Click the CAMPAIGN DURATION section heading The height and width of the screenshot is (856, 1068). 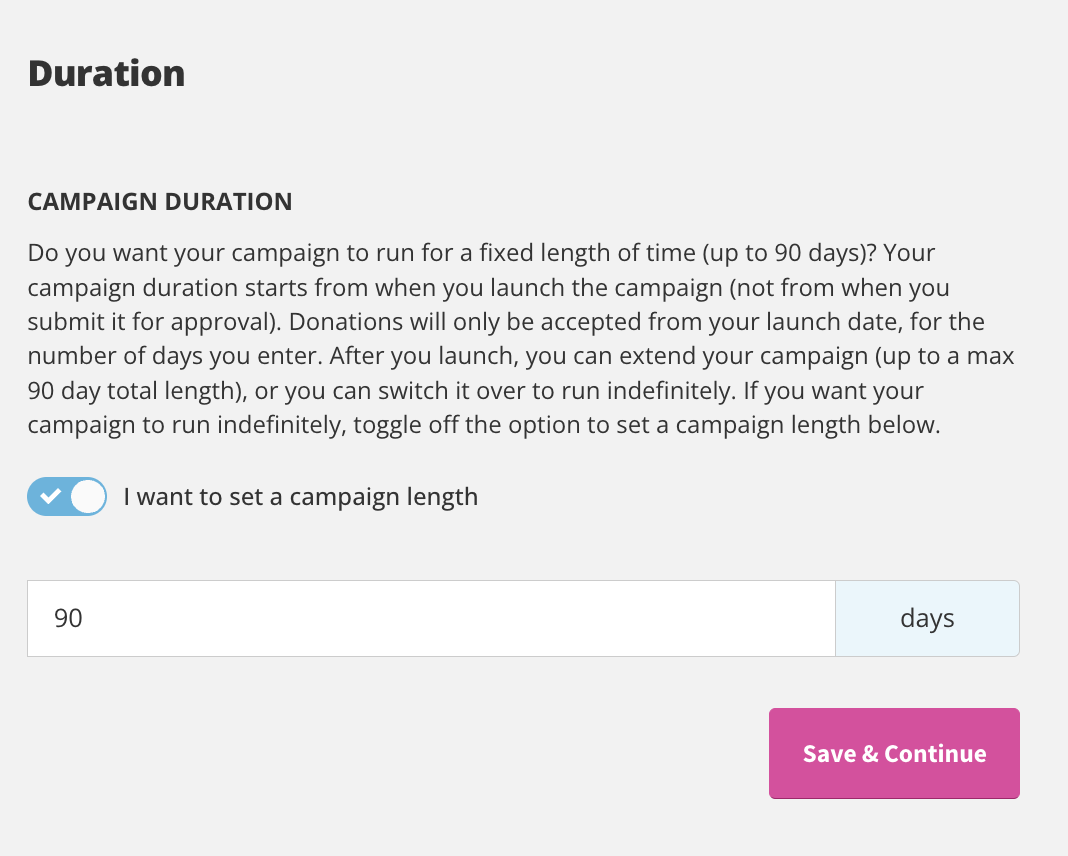[x=160, y=202]
